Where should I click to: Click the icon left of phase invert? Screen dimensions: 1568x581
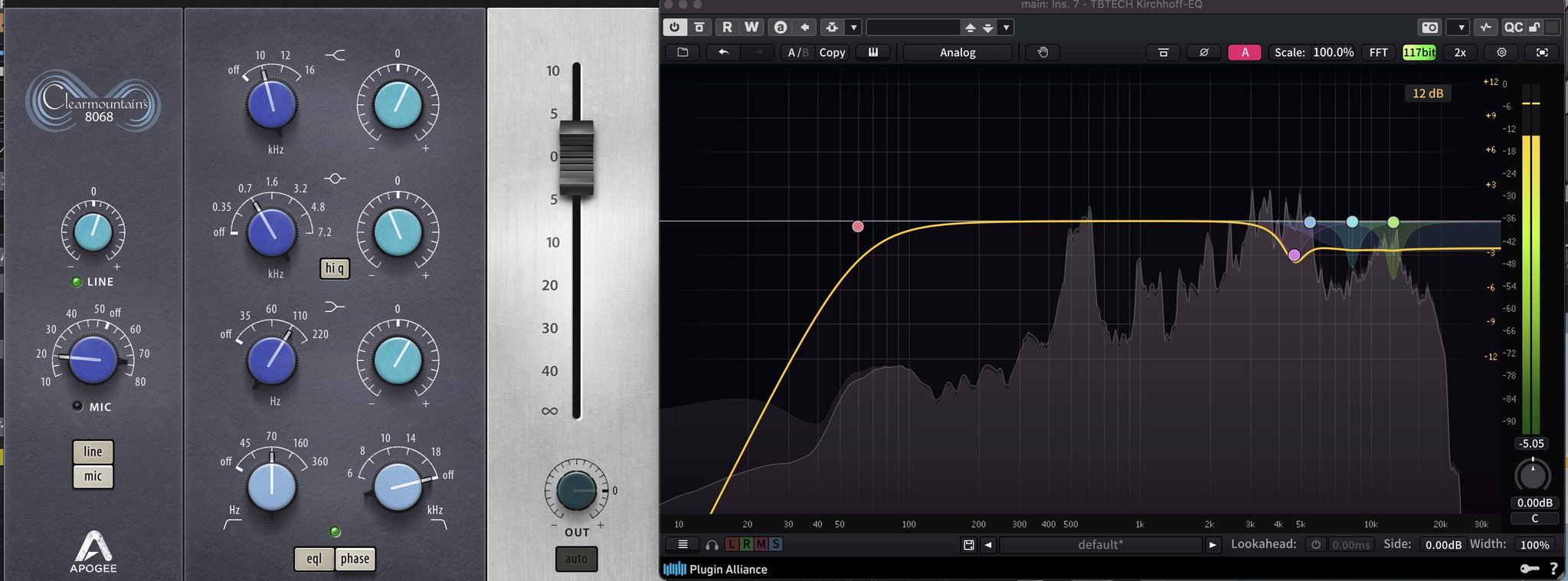[1163, 52]
